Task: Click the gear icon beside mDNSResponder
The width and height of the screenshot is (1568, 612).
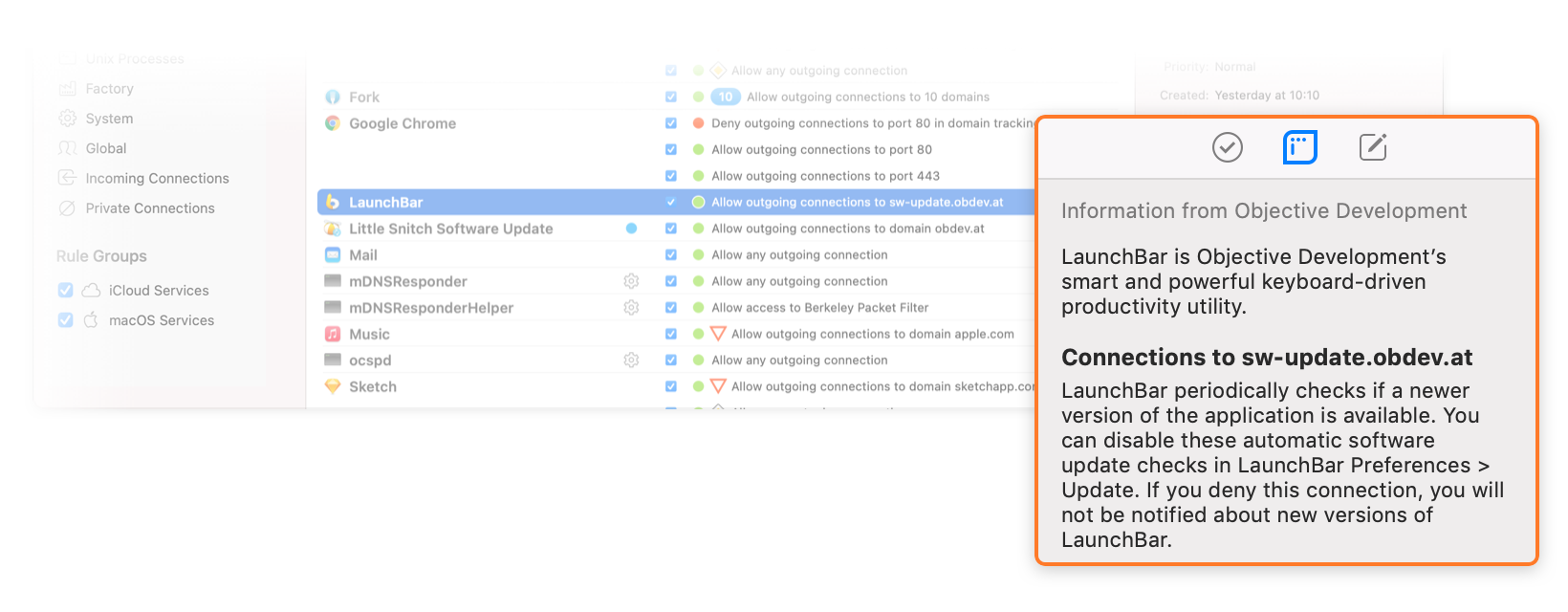Action: coord(631,281)
